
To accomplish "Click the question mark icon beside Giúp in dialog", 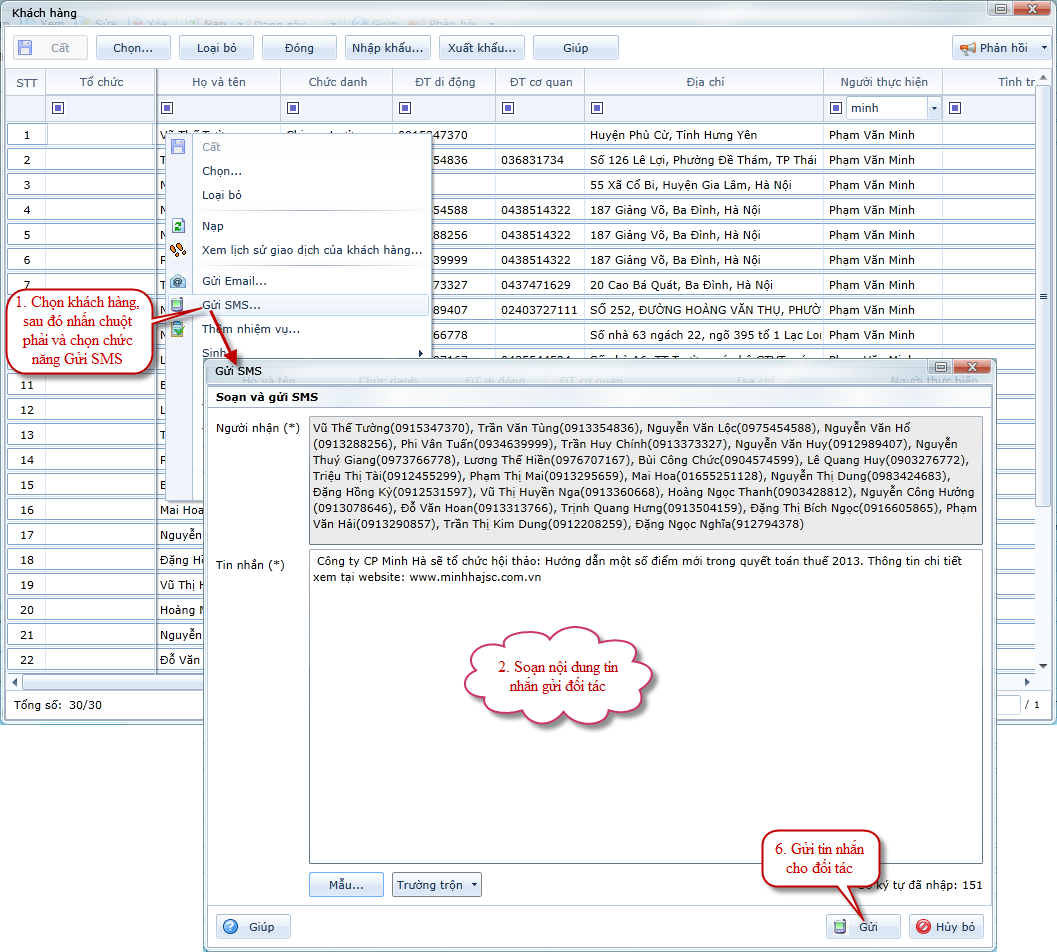I will click(231, 927).
